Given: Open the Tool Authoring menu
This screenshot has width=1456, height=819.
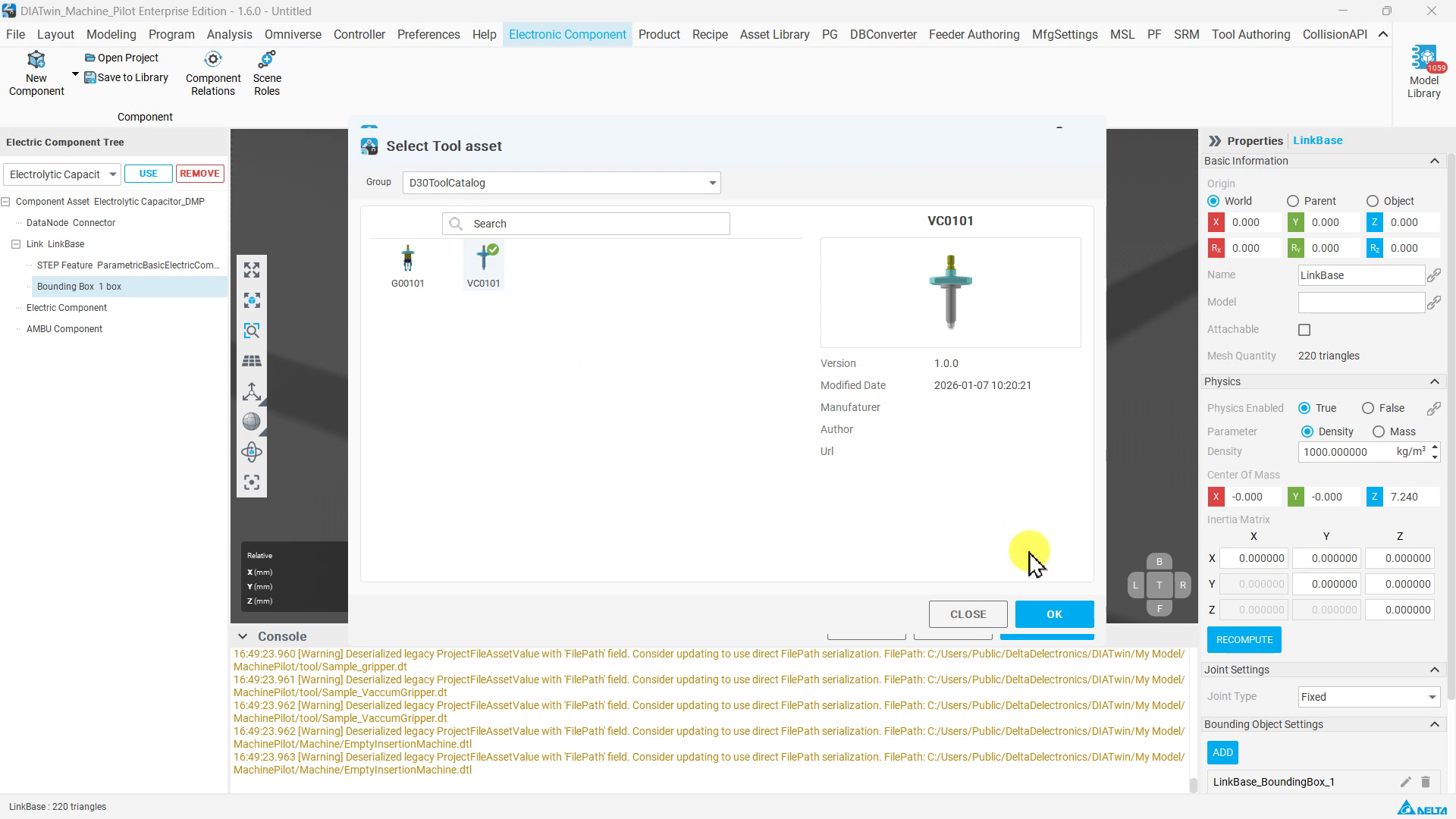Looking at the screenshot, I should pyautogui.click(x=1250, y=35).
